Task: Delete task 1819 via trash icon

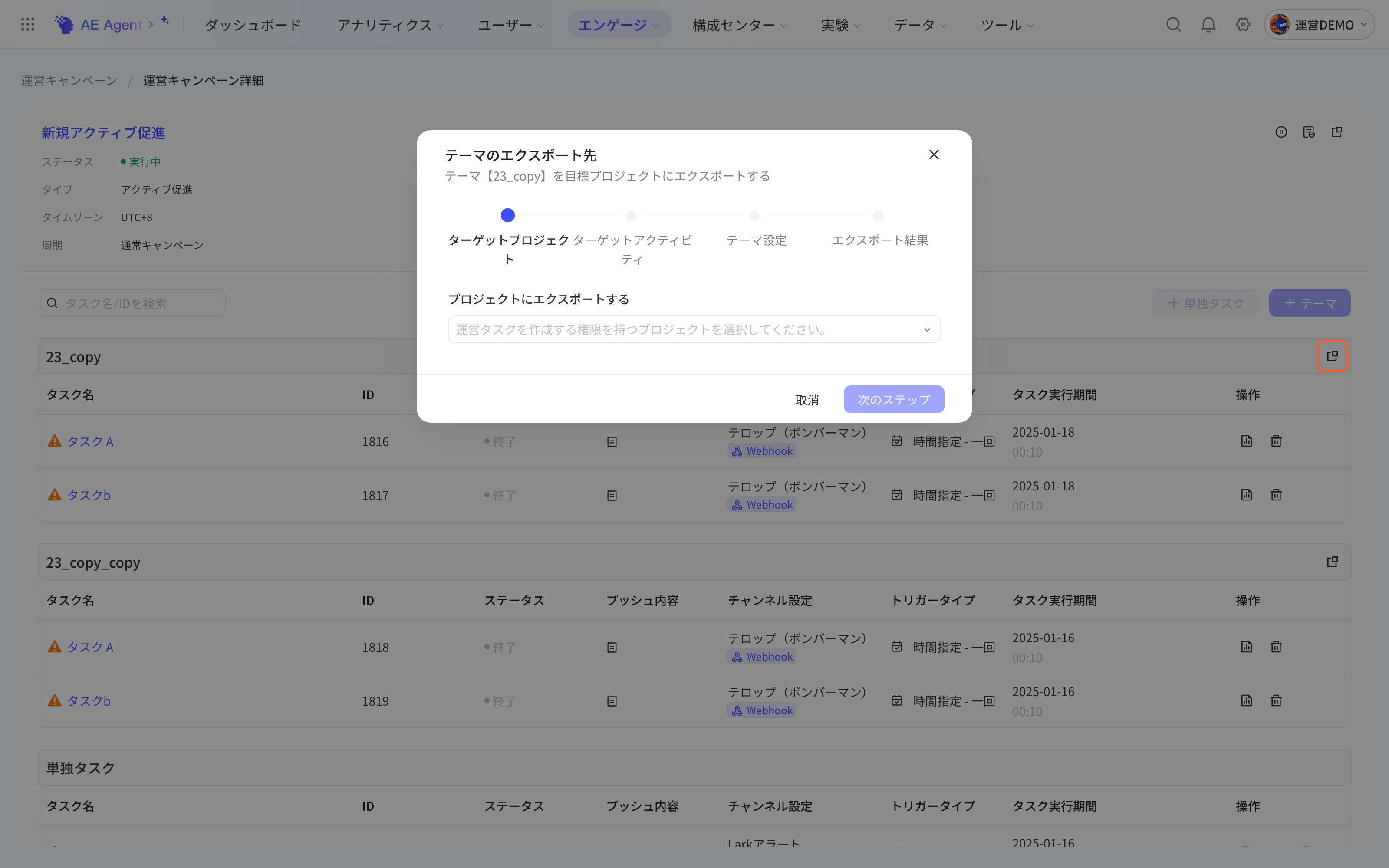Action: [1276, 700]
